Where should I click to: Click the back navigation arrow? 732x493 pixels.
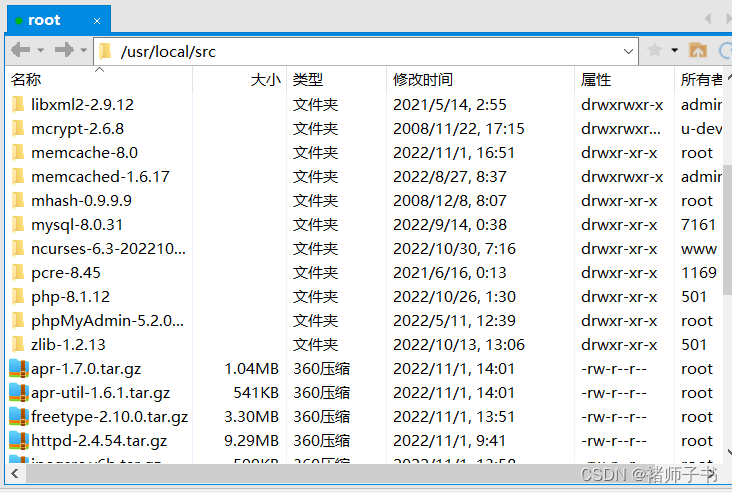click(x=21, y=49)
